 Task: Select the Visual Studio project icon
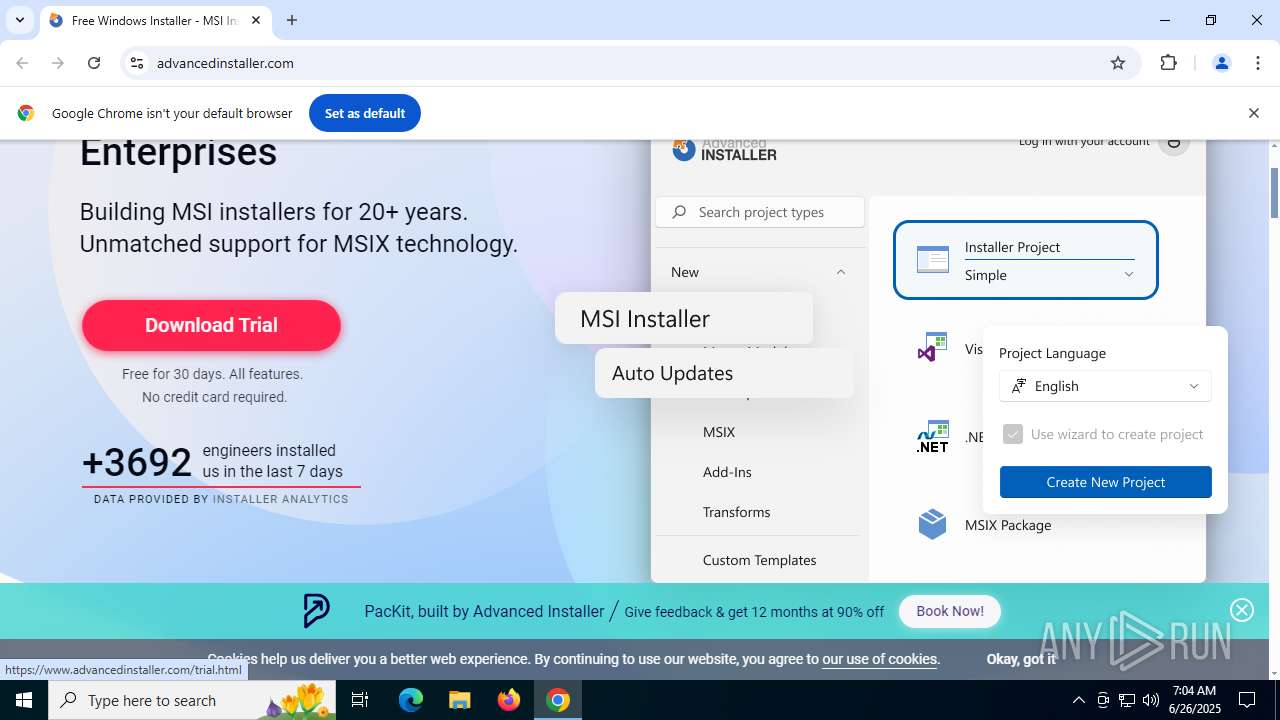932,348
